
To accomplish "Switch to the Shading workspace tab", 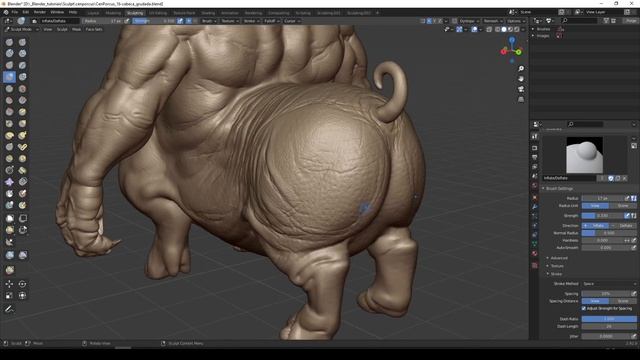I will pyautogui.click(x=208, y=13).
